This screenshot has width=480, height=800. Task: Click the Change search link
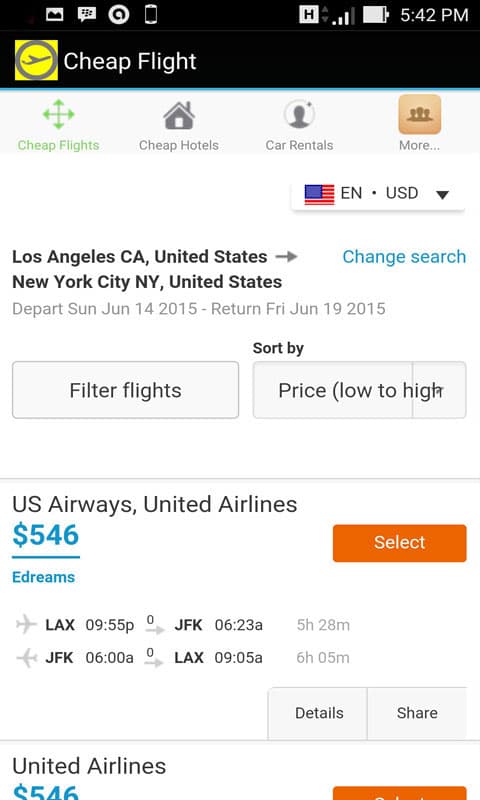(x=404, y=257)
